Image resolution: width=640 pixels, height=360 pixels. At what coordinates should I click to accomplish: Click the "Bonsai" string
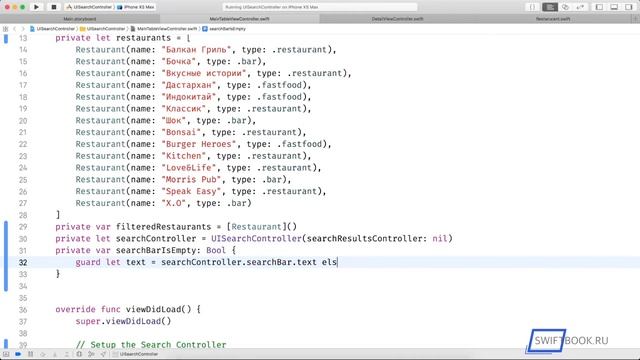(181, 132)
